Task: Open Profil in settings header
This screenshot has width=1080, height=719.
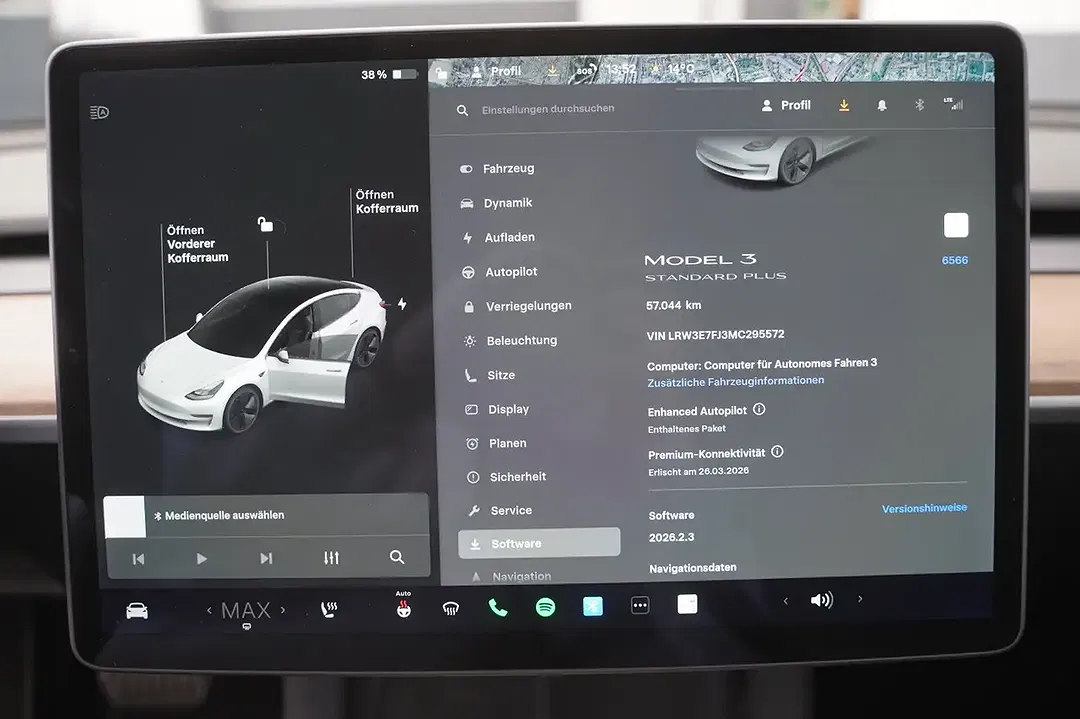Action: 786,105
